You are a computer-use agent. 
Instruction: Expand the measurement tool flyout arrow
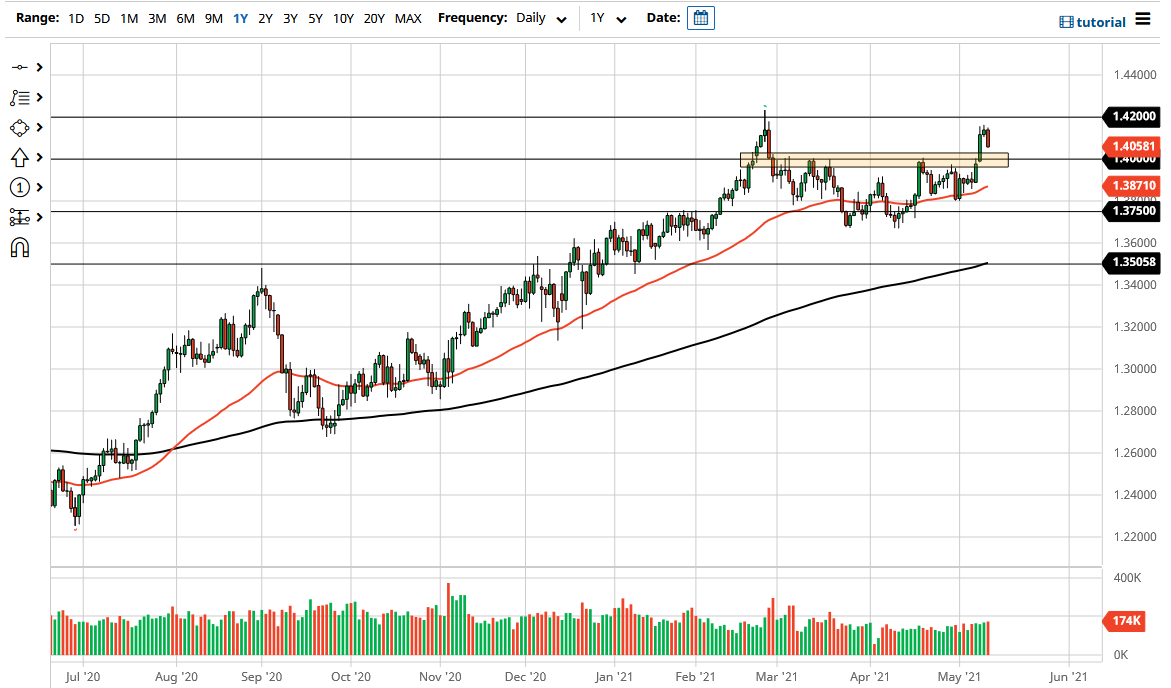(x=40, y=217)
